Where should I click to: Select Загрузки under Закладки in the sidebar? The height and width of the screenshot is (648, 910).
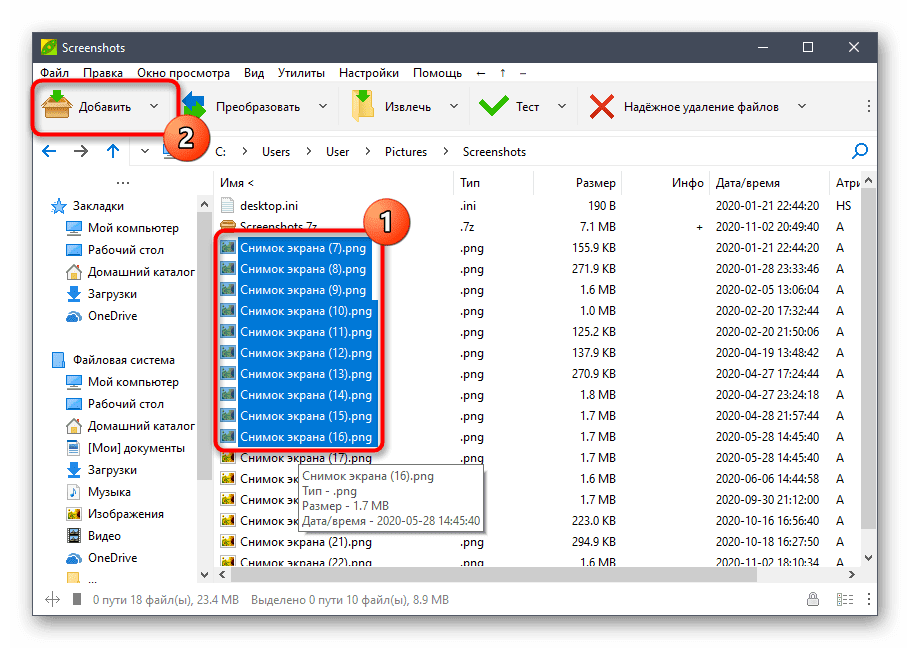pyautogui.click(x=111, y=294)
